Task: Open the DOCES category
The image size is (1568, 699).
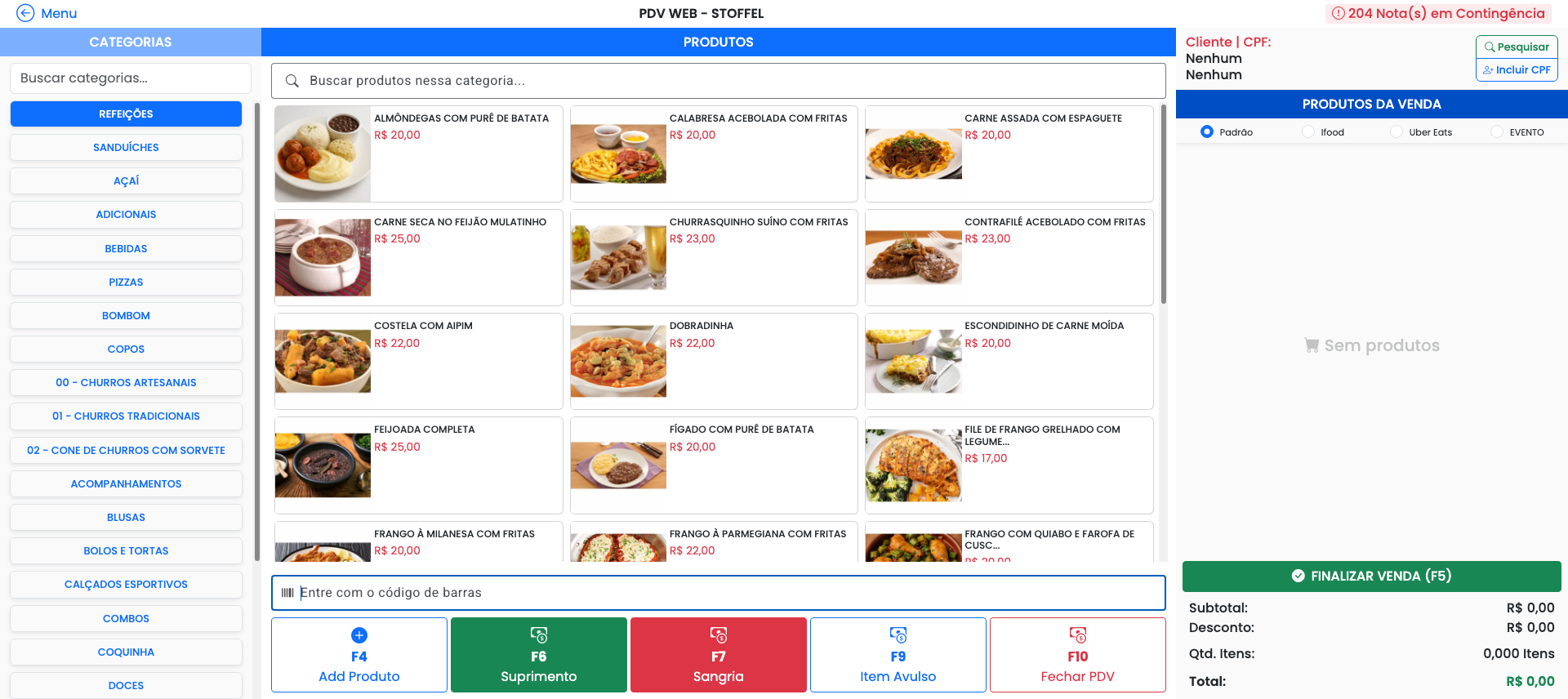Action: (126, 686)
